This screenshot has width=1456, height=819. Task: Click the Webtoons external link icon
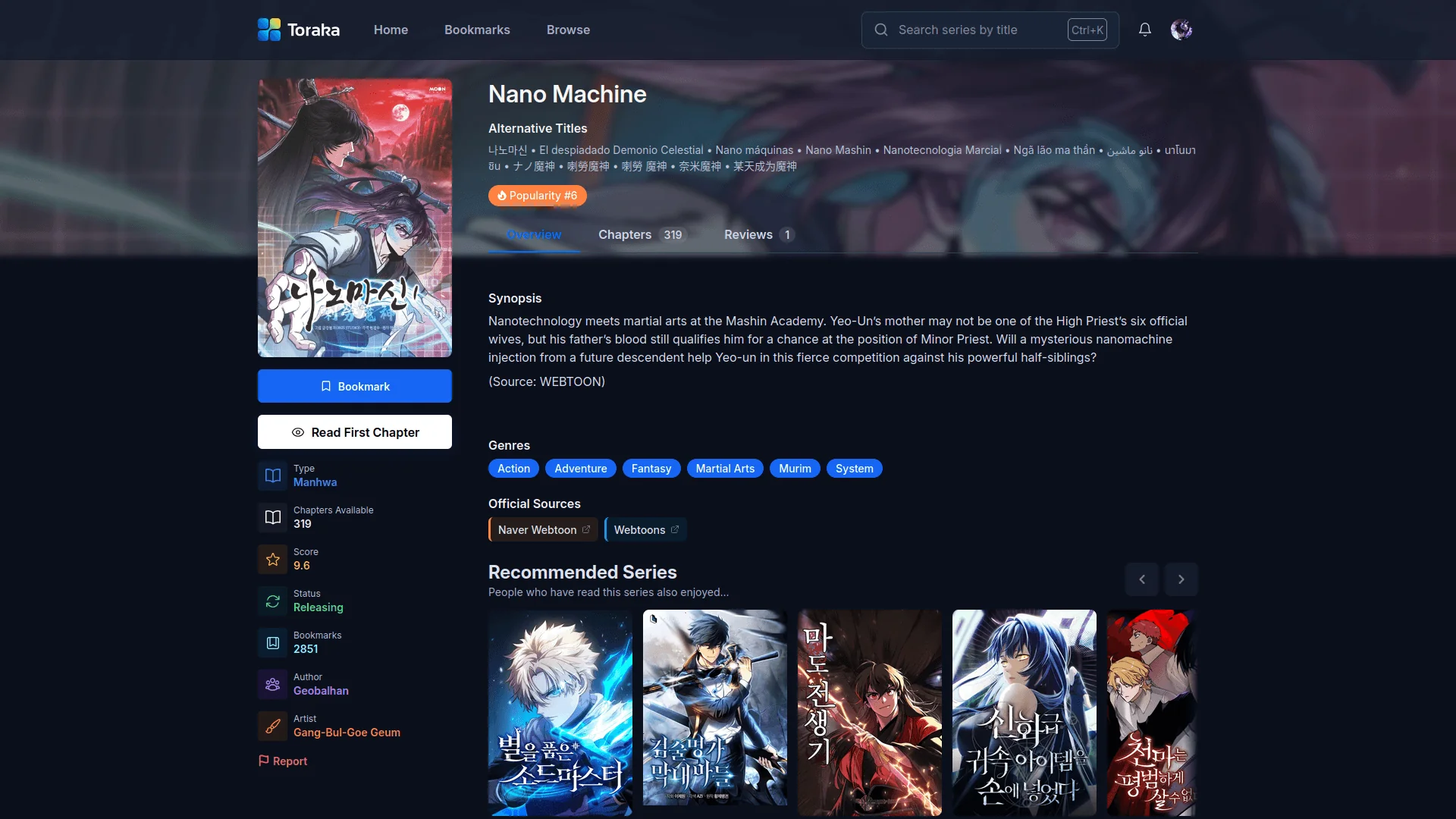pyautogui.click(x=675, y=529)
